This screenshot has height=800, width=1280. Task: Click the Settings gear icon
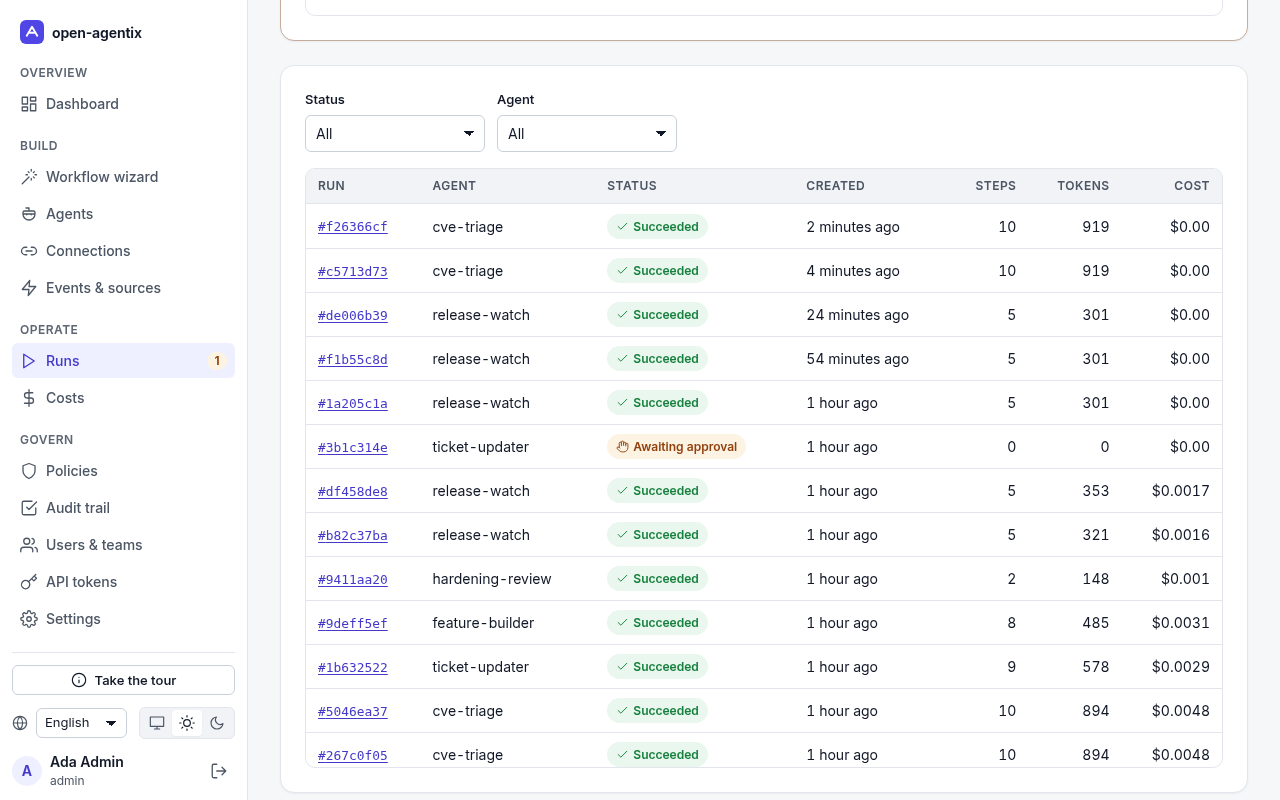[29, 619]
